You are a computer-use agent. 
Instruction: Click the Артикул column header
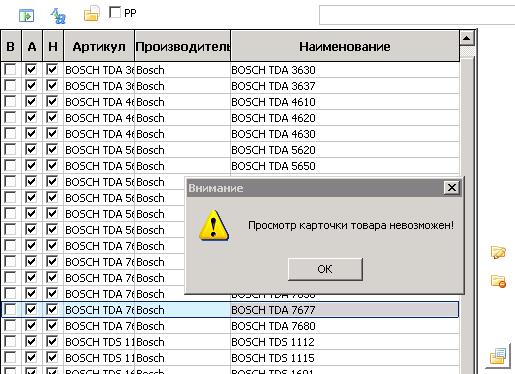99,46
